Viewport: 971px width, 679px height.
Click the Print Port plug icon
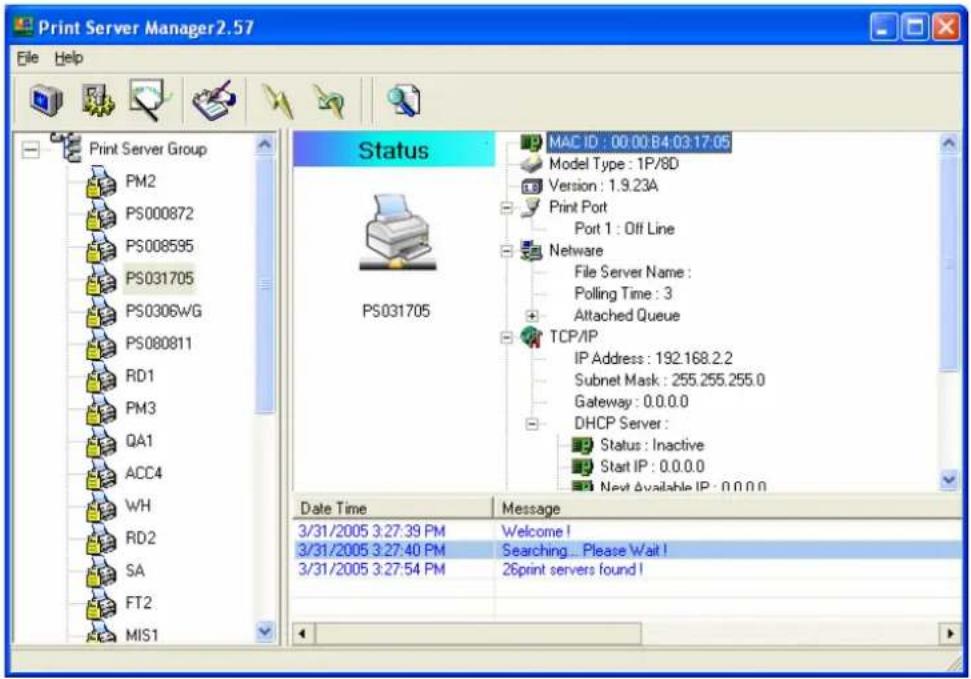coord(531,208)
